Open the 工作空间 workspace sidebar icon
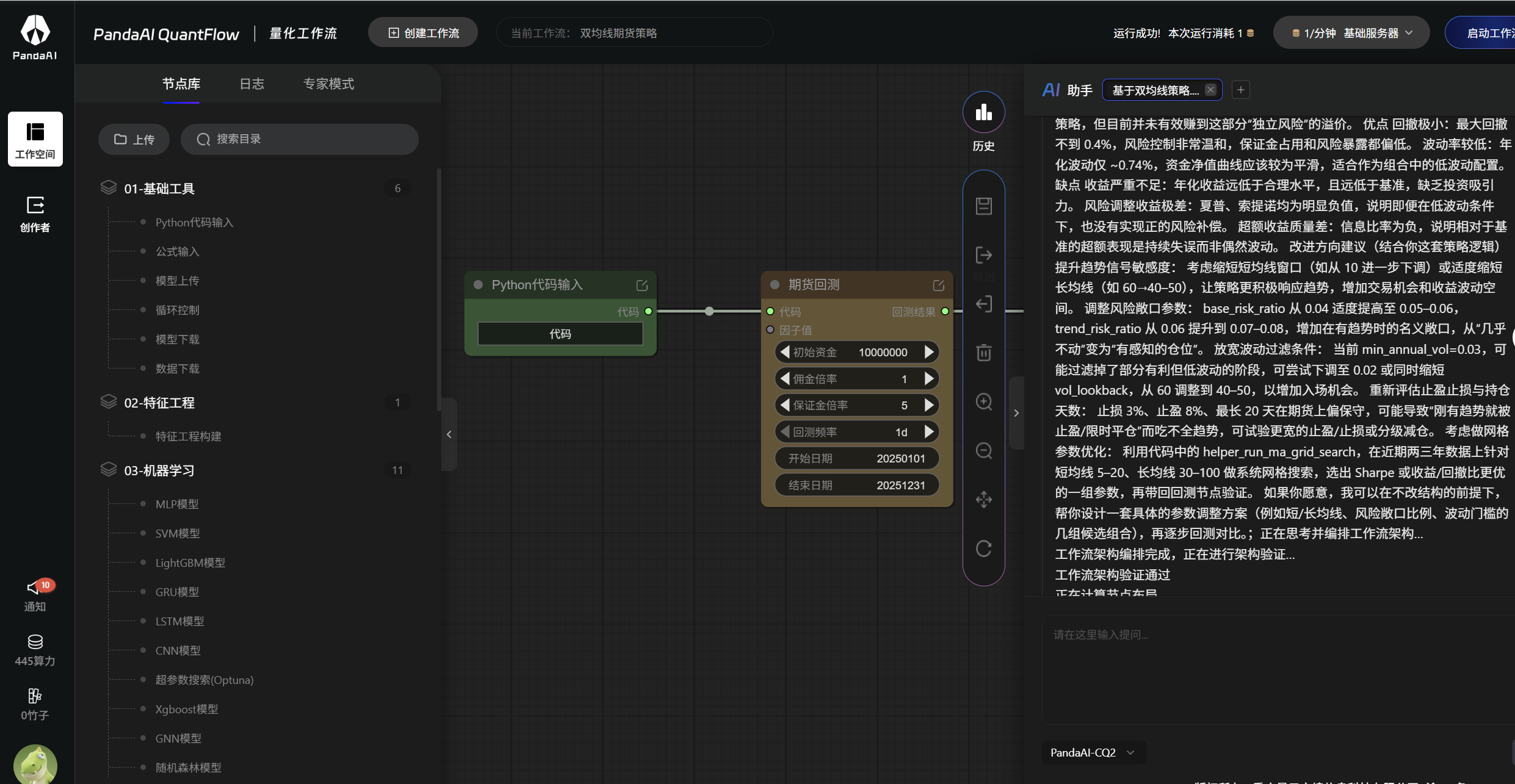 coord(35,139)
